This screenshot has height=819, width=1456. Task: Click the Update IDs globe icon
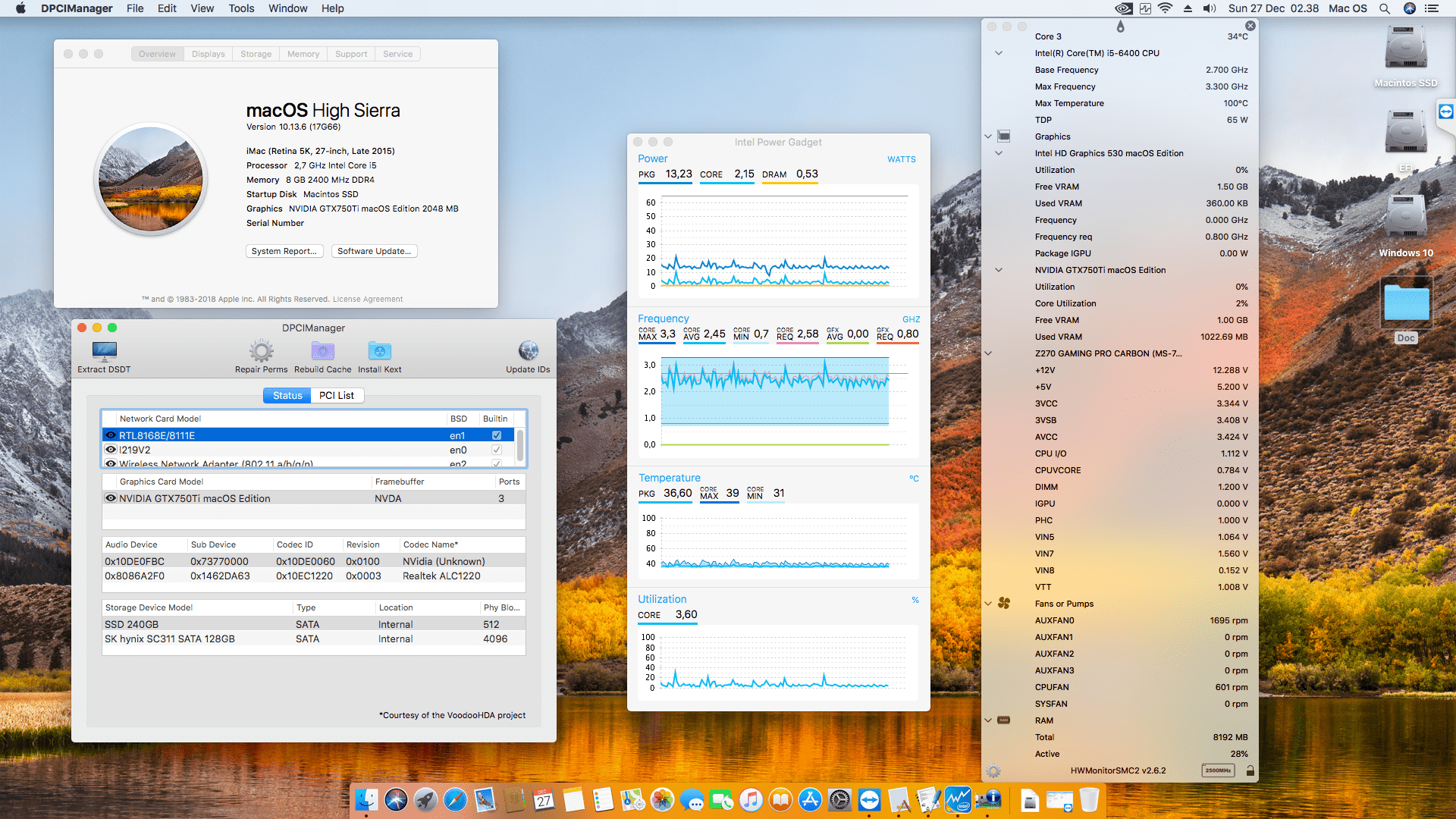pos(529,350)
